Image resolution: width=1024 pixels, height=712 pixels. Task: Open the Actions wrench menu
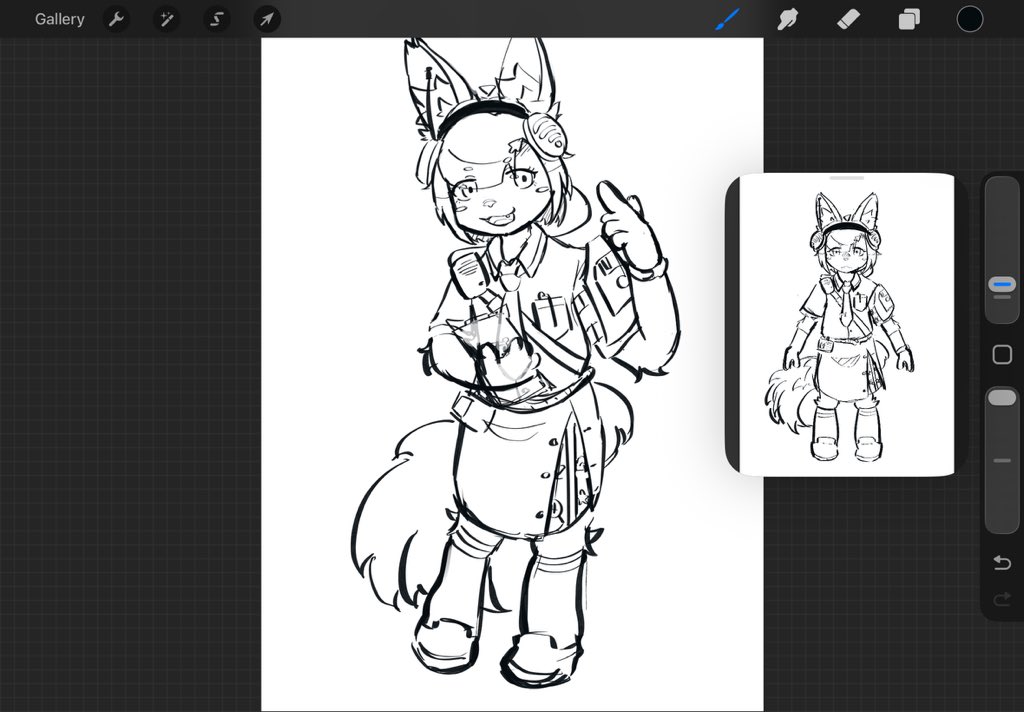(116, 19)
